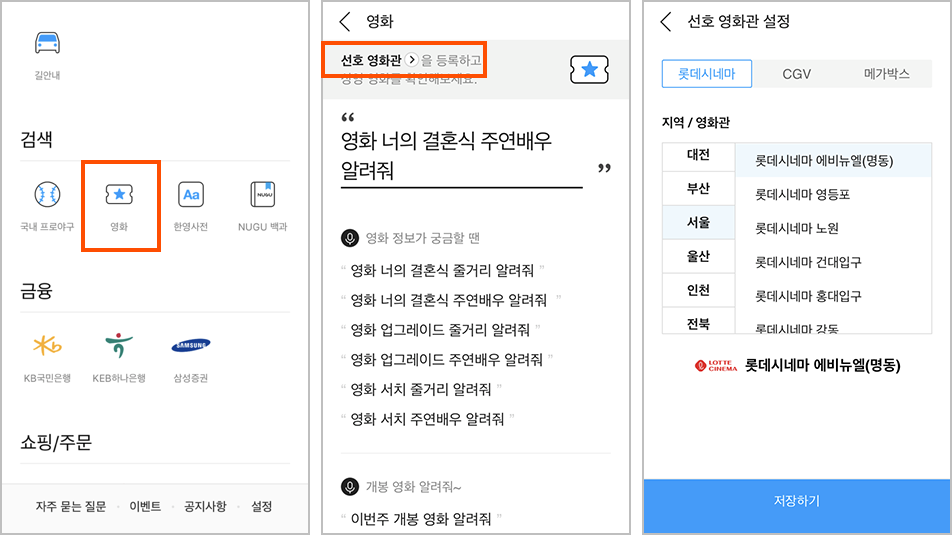Select the 삼성증권 Samsung securities icon

191,346
